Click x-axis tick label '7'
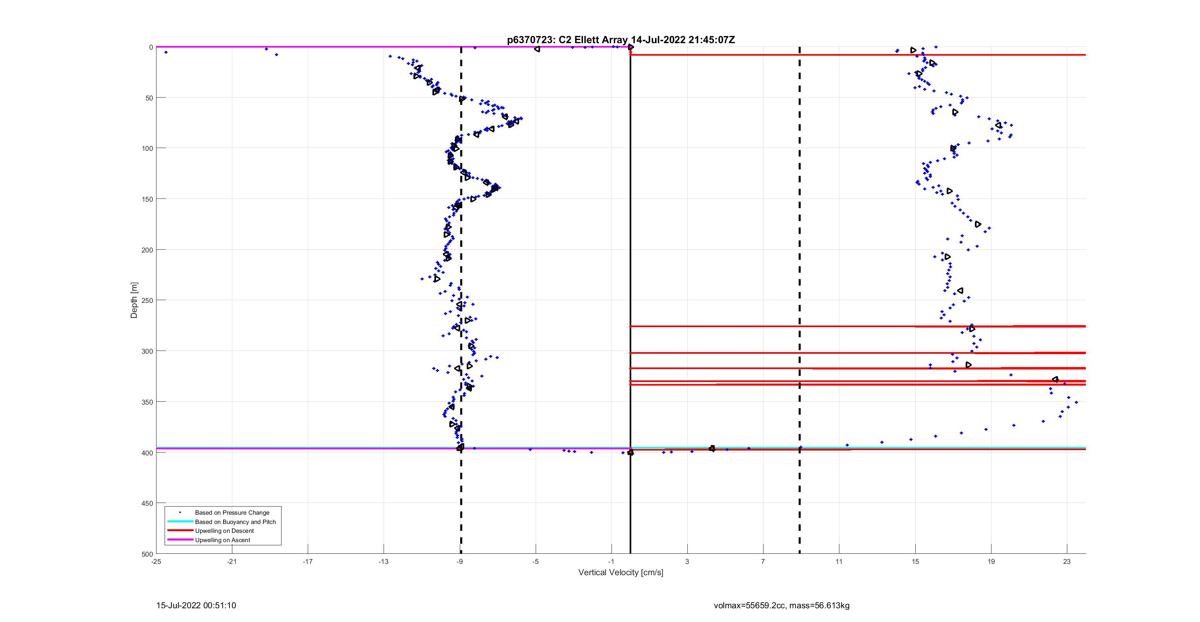Viewport: 1200px width, 622px height. click(763, 561)
